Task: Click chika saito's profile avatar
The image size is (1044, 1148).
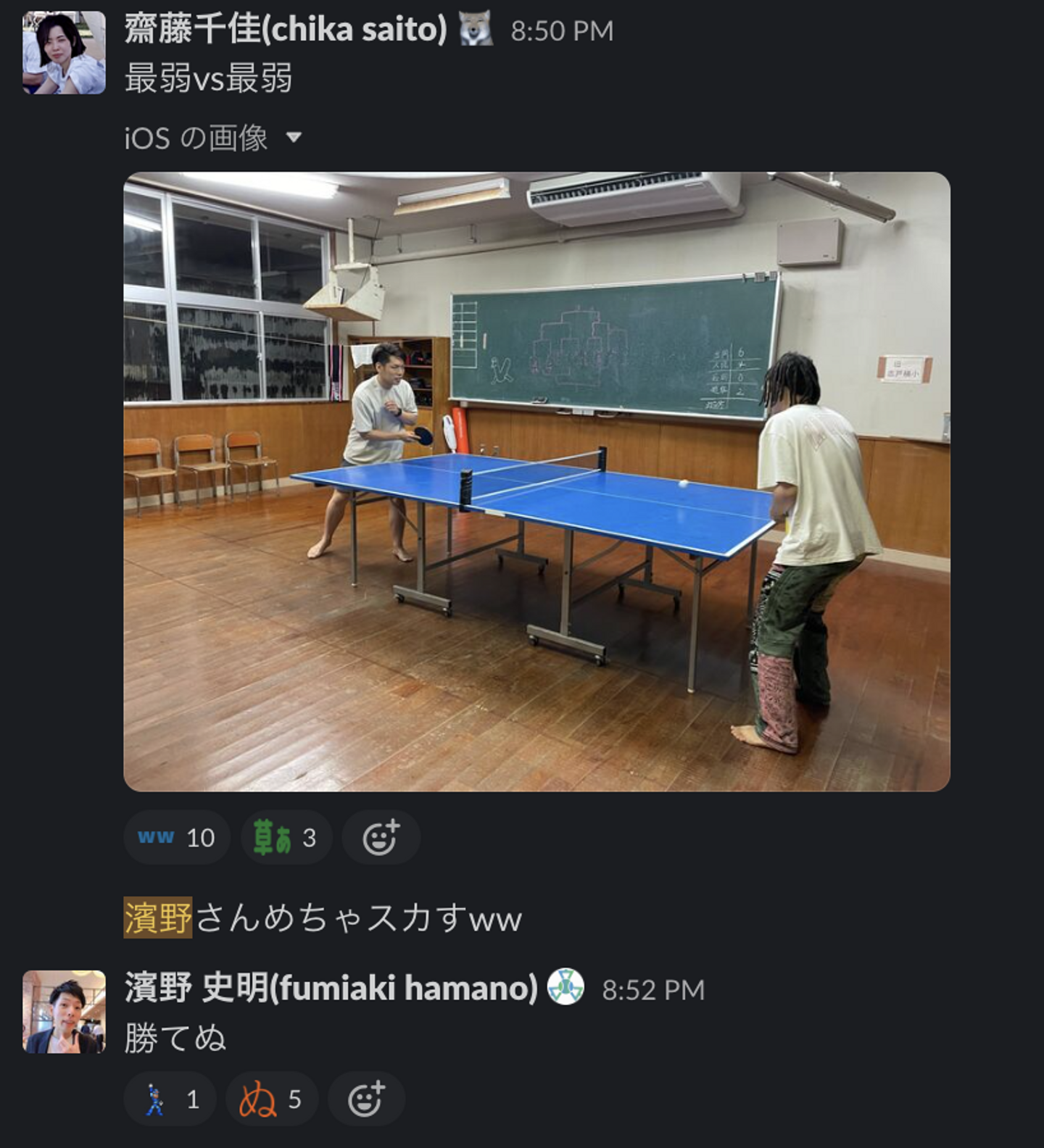Action: click(x=64, y=52)
